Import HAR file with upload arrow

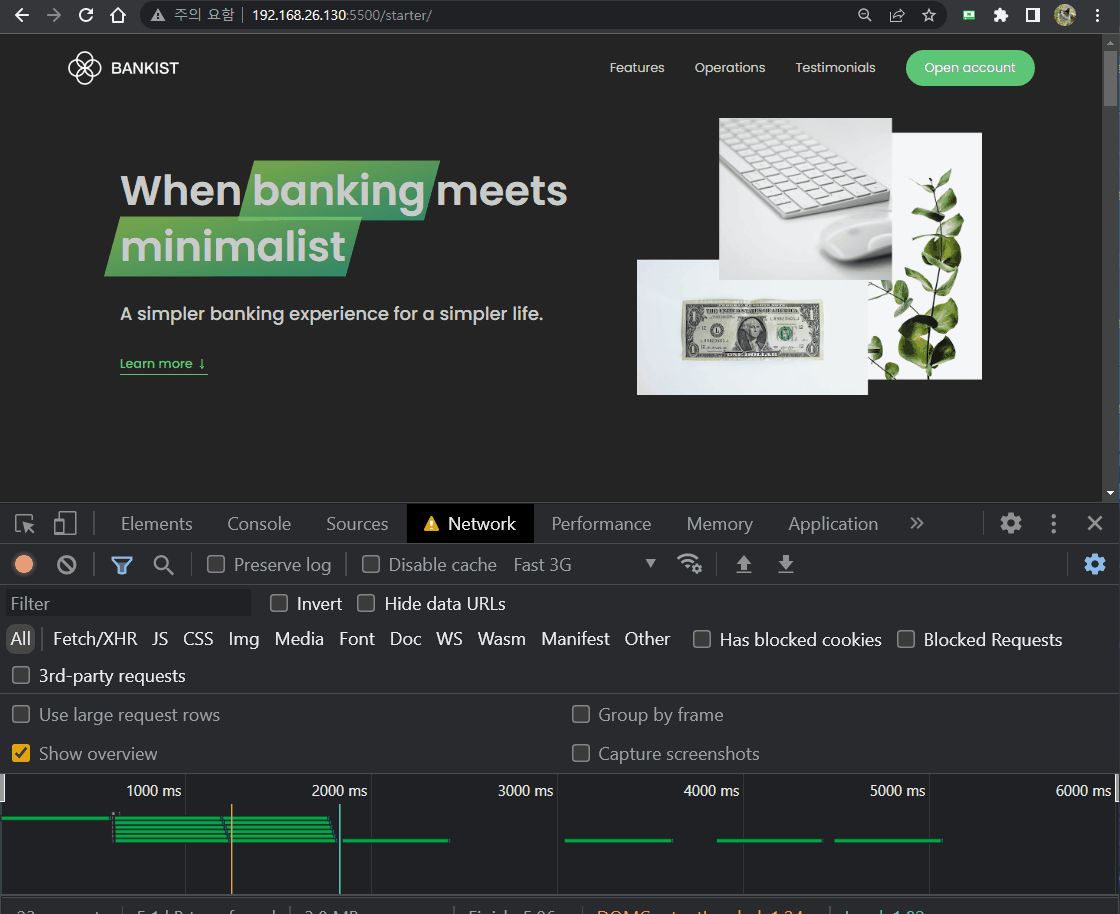[744, 564]
